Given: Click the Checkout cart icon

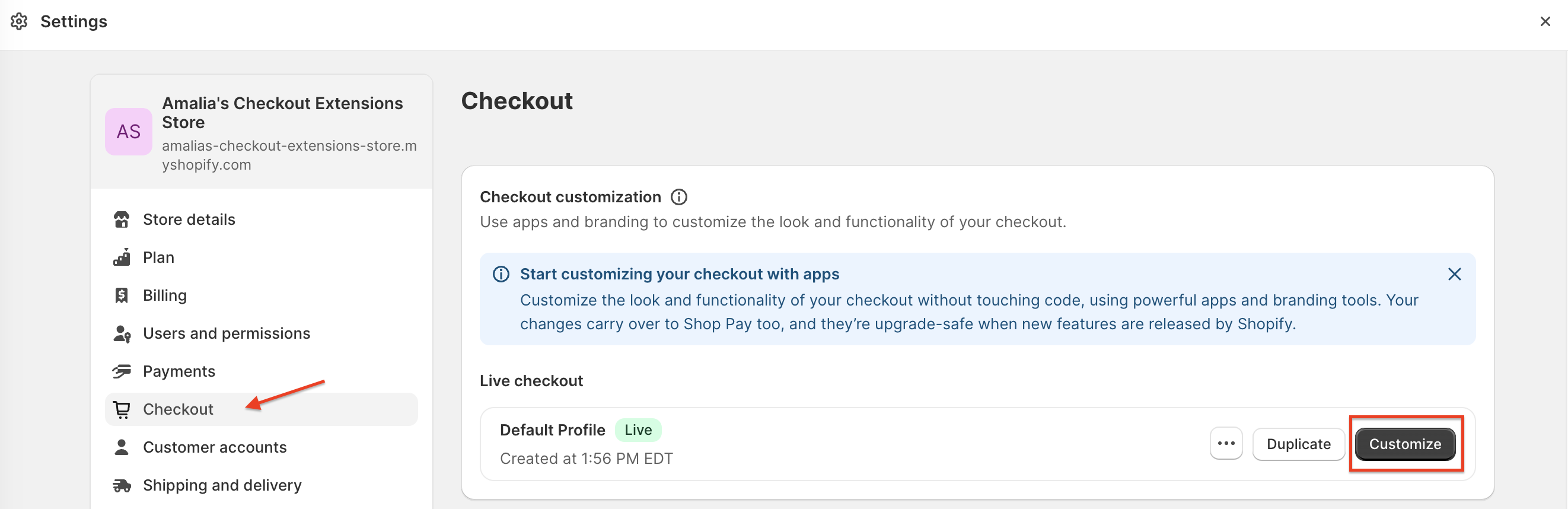Looking at the screenshot, I should [x=122, y=410].
